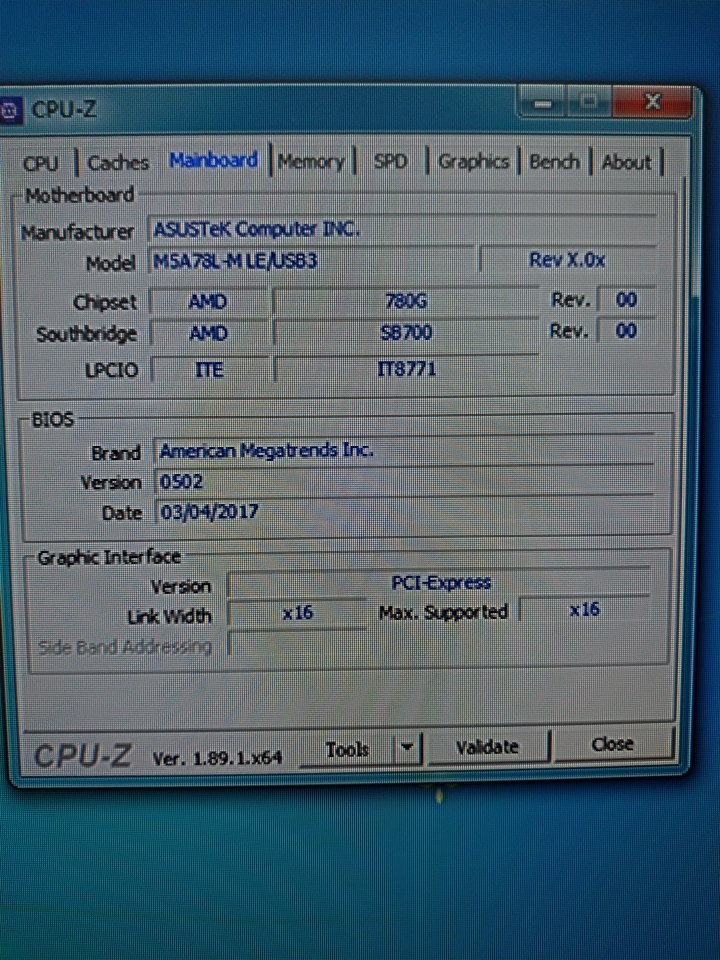Open the Caches tab
The image size is (720, 960).
(118, 163)
